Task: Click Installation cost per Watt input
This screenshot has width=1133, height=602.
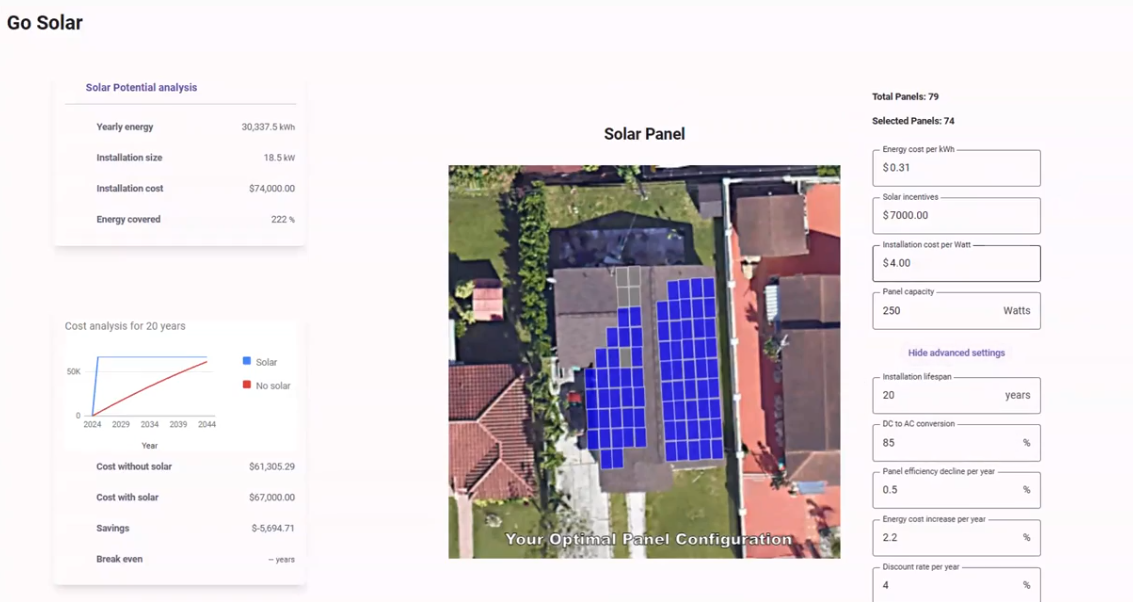Action: tap(955, 263)
